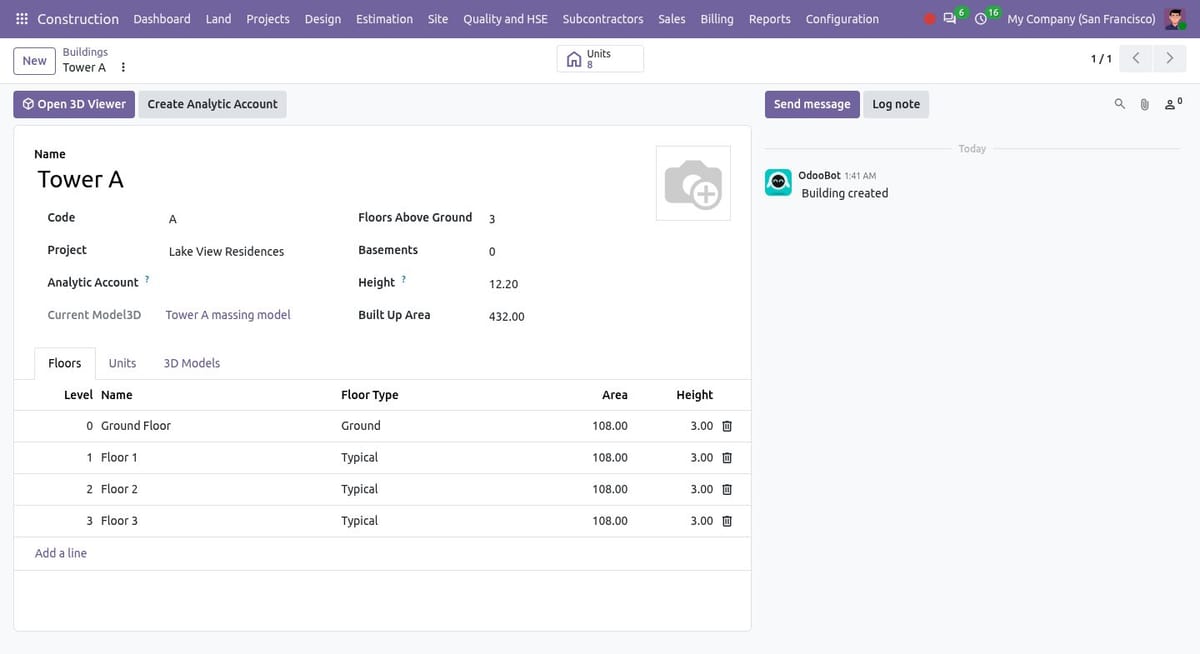Switch to the 3D Models tab
This screenshot has width=1200, height=654.
[192, 363]
